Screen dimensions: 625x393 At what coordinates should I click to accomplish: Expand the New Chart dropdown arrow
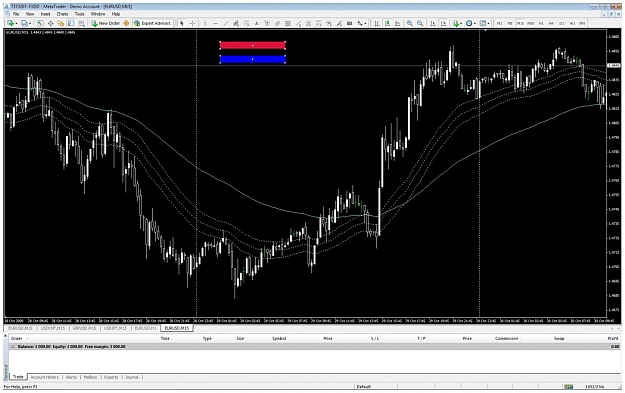(x=16, y=24)
